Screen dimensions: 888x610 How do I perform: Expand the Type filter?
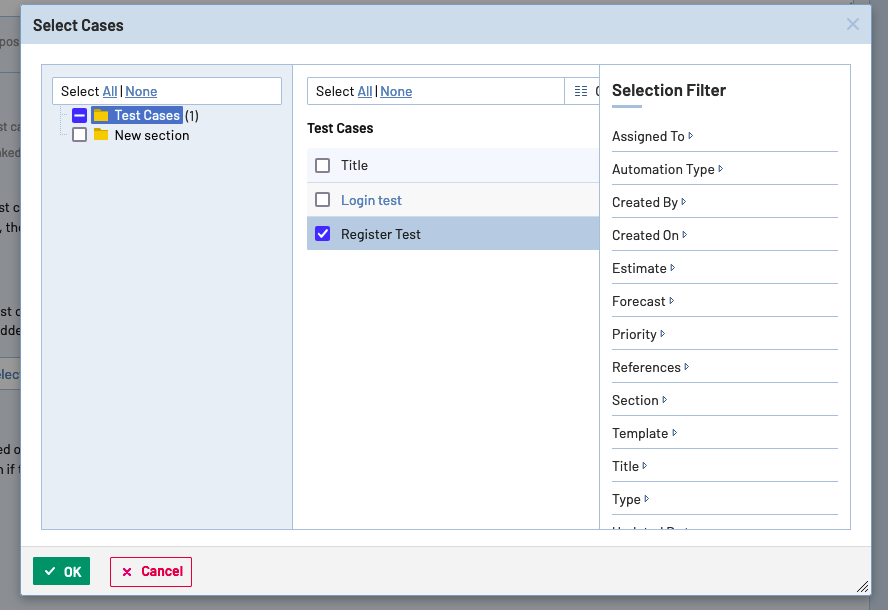630,499
